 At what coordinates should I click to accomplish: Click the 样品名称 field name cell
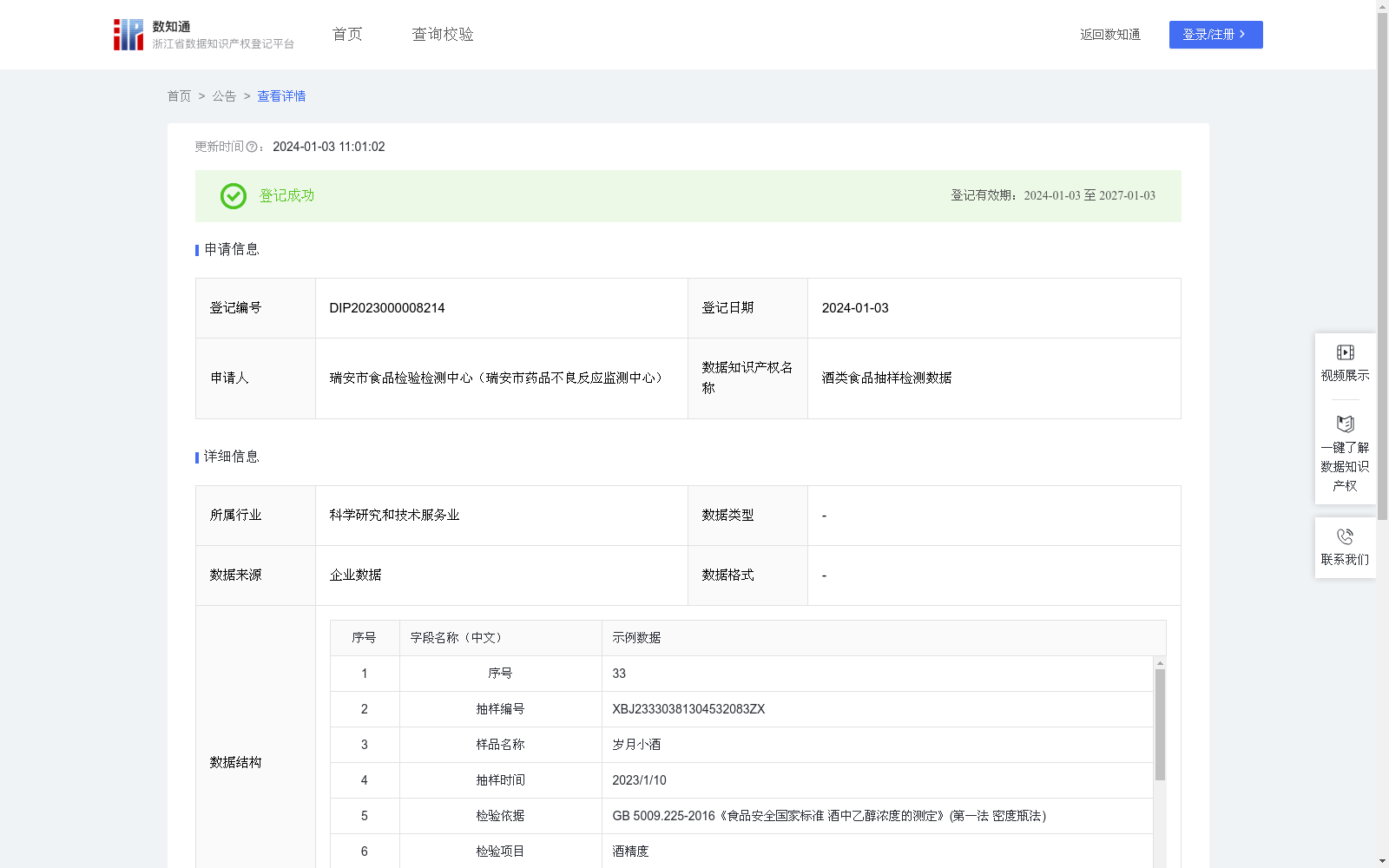[500, 745]
